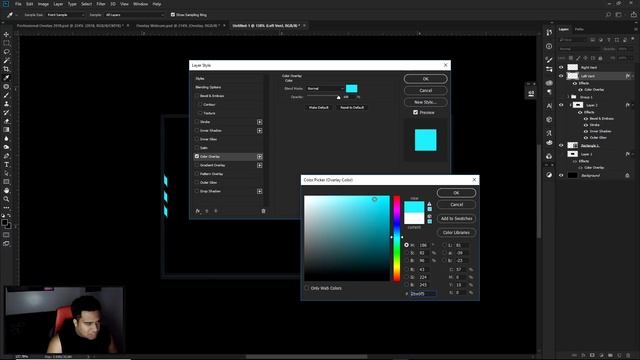The width and height of the screenshot is (640, 360).
Task: Switch to Overlay Webcam.psd document tab
Action: 178,26
